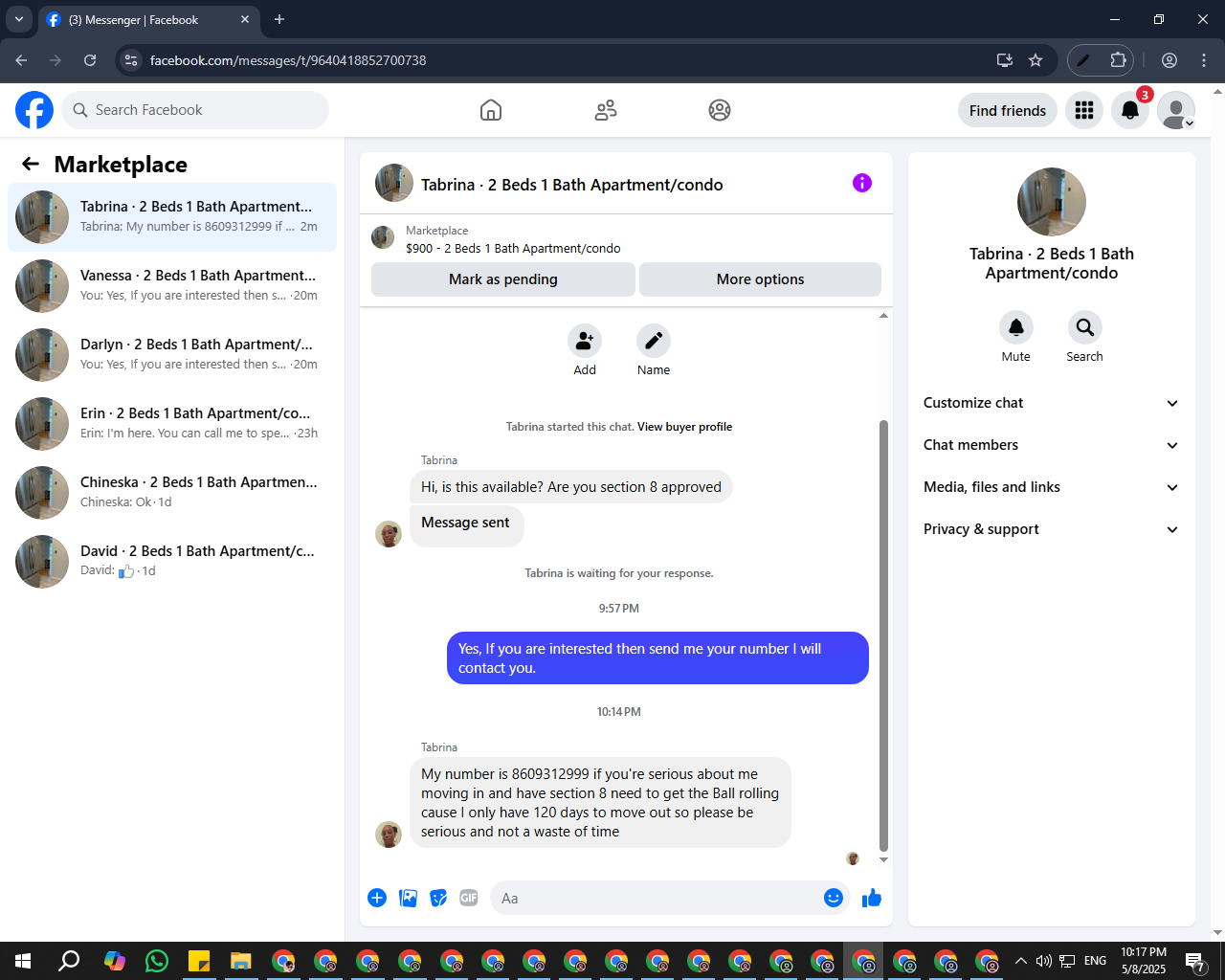Send a thumbs-up like
The height and width of the screenshot is (980, 1225).
click(872, 898)
